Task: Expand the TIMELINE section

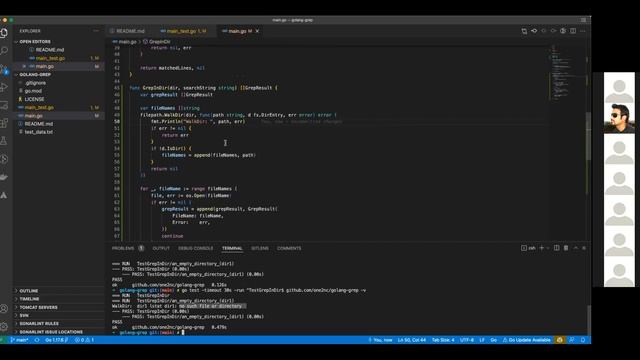Action: 29,299
